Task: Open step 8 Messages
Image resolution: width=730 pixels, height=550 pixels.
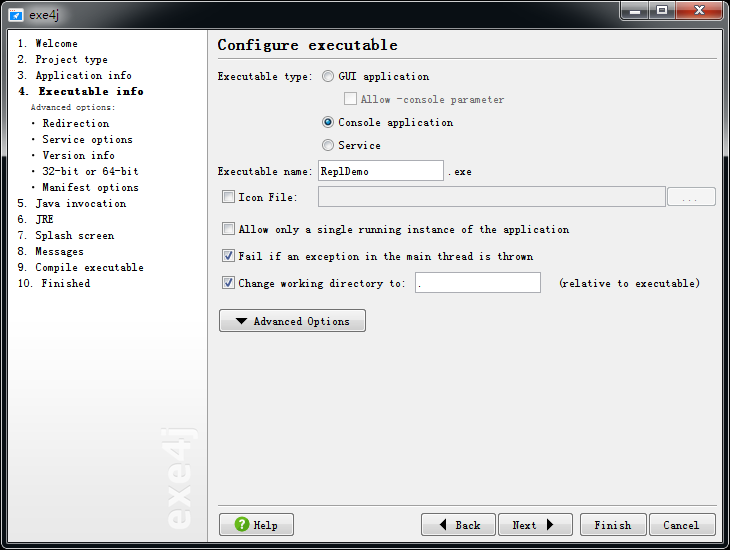Action: pyautogui.click(x=50, y=251)
